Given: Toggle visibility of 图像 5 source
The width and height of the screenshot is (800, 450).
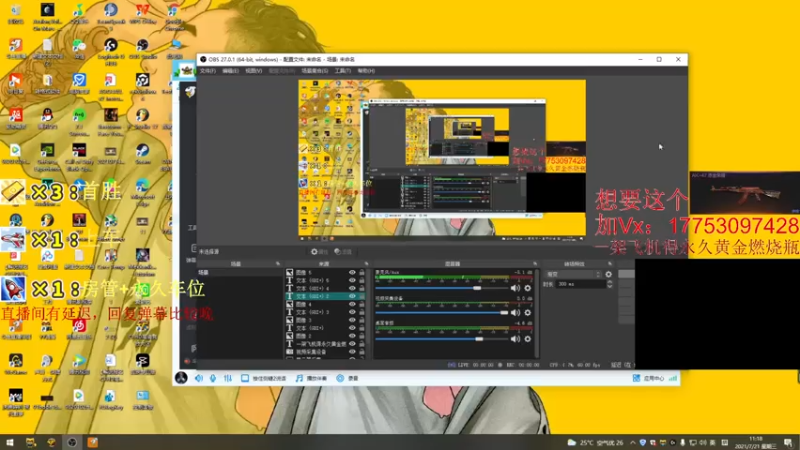Looking at the screenshot, I should (x=352, y=272).
